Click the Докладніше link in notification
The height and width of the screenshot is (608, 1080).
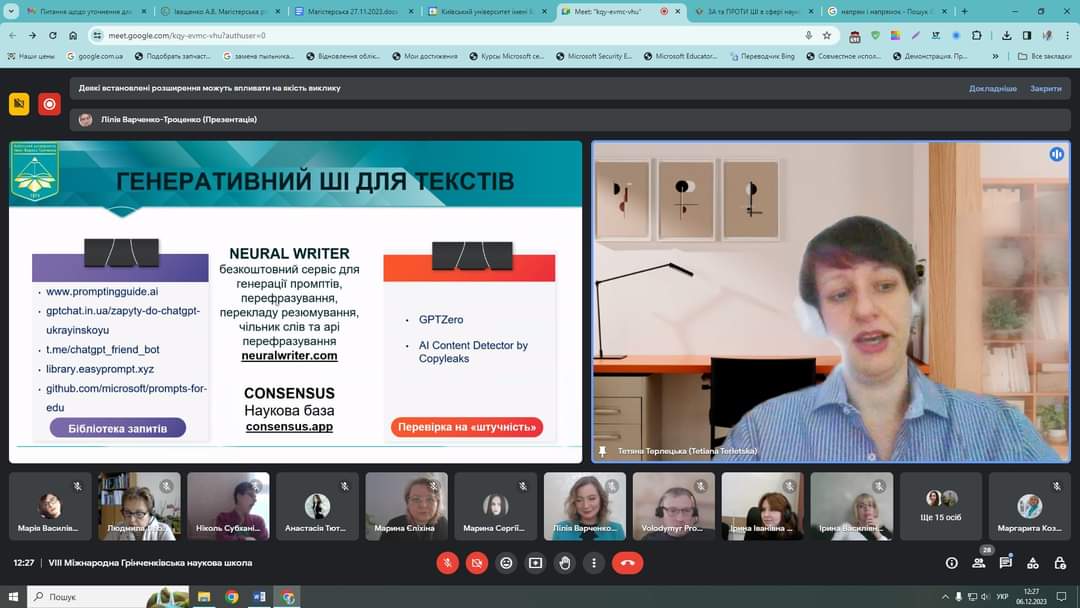click(x=992, y=88)
